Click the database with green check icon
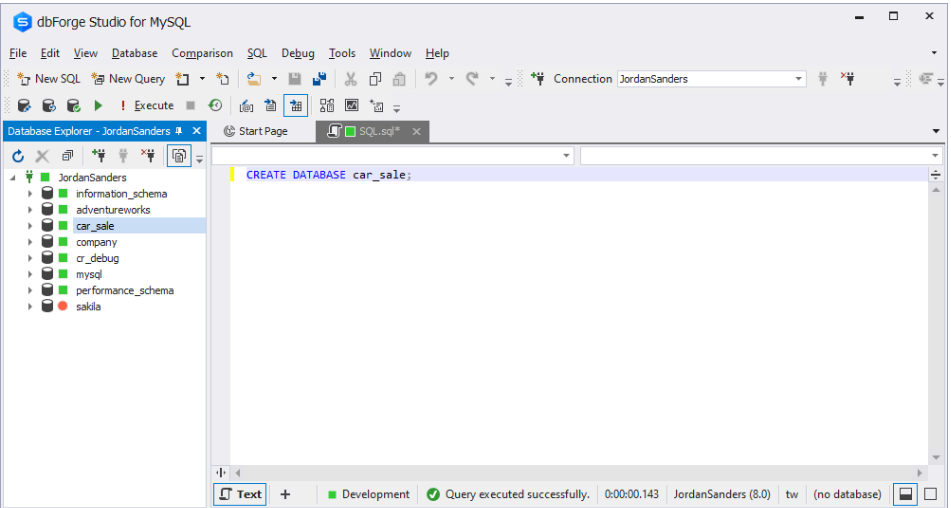The height and width of the screenshot is (508, 951). (x=73, y=106)
